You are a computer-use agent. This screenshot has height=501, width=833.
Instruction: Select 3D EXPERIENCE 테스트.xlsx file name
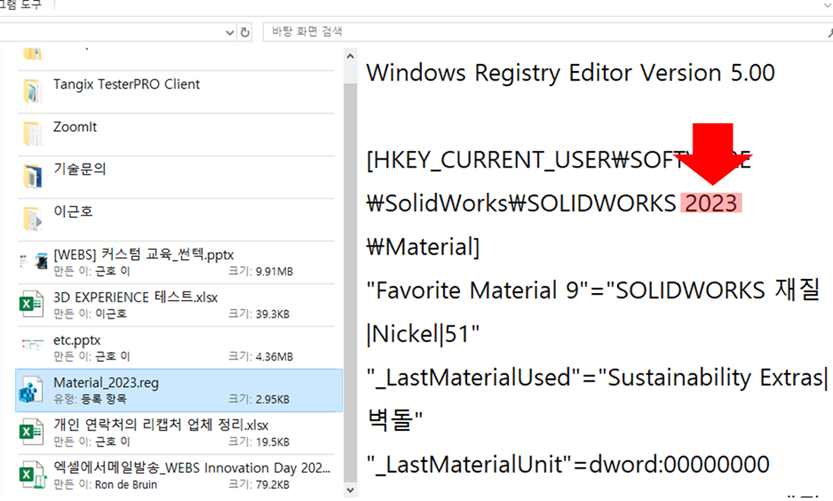point(135,297)
